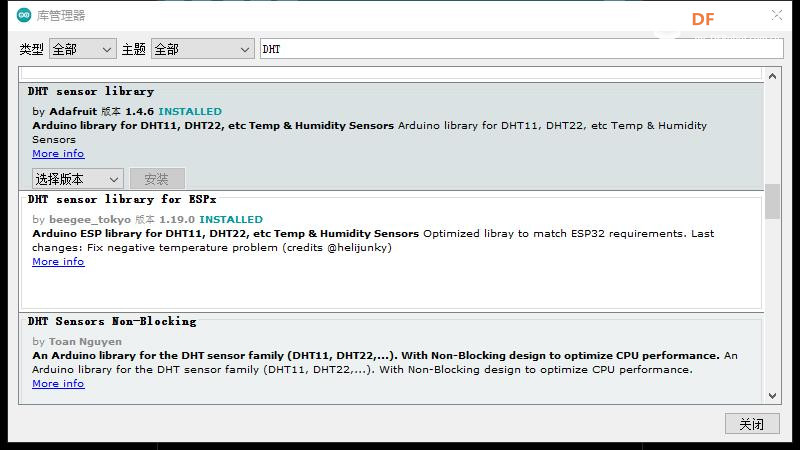Image resolution: width=800 pixels, height=450 pixels.
Task: Select the Adafruit DHT sensor library title
Action: tap(91, 92)
